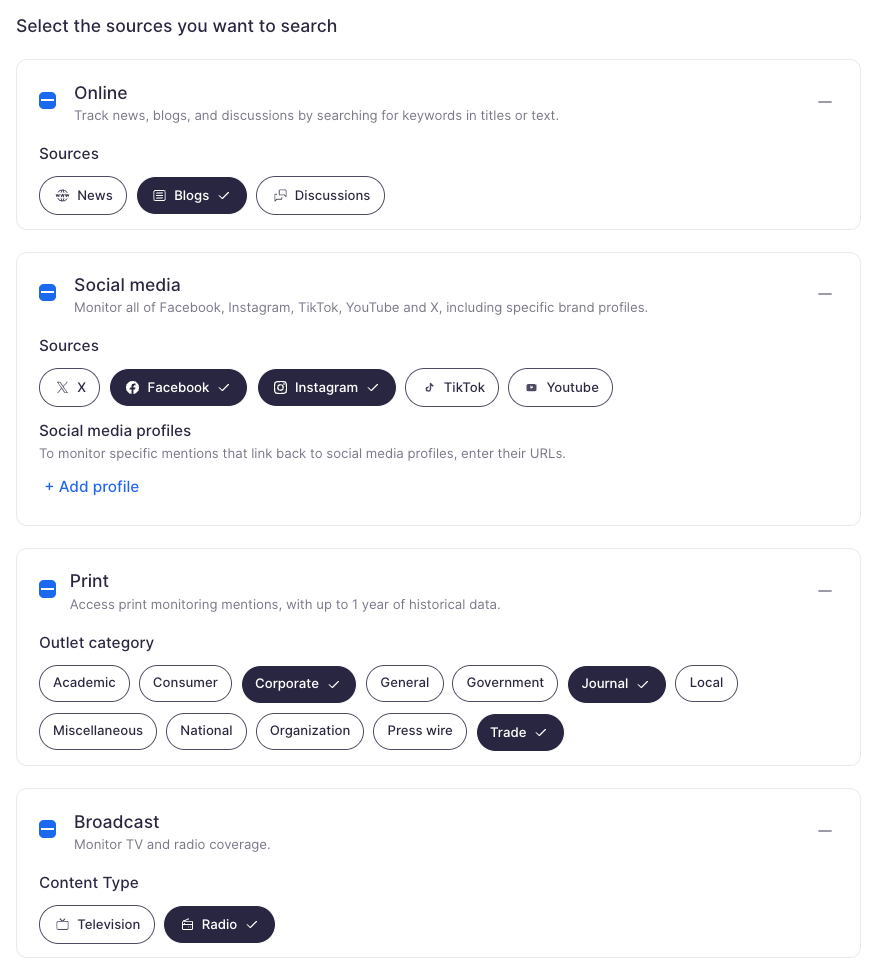The height and width of the screenshot is (976, 874).
Task: Select the Television content type
Action: [97, 925]
